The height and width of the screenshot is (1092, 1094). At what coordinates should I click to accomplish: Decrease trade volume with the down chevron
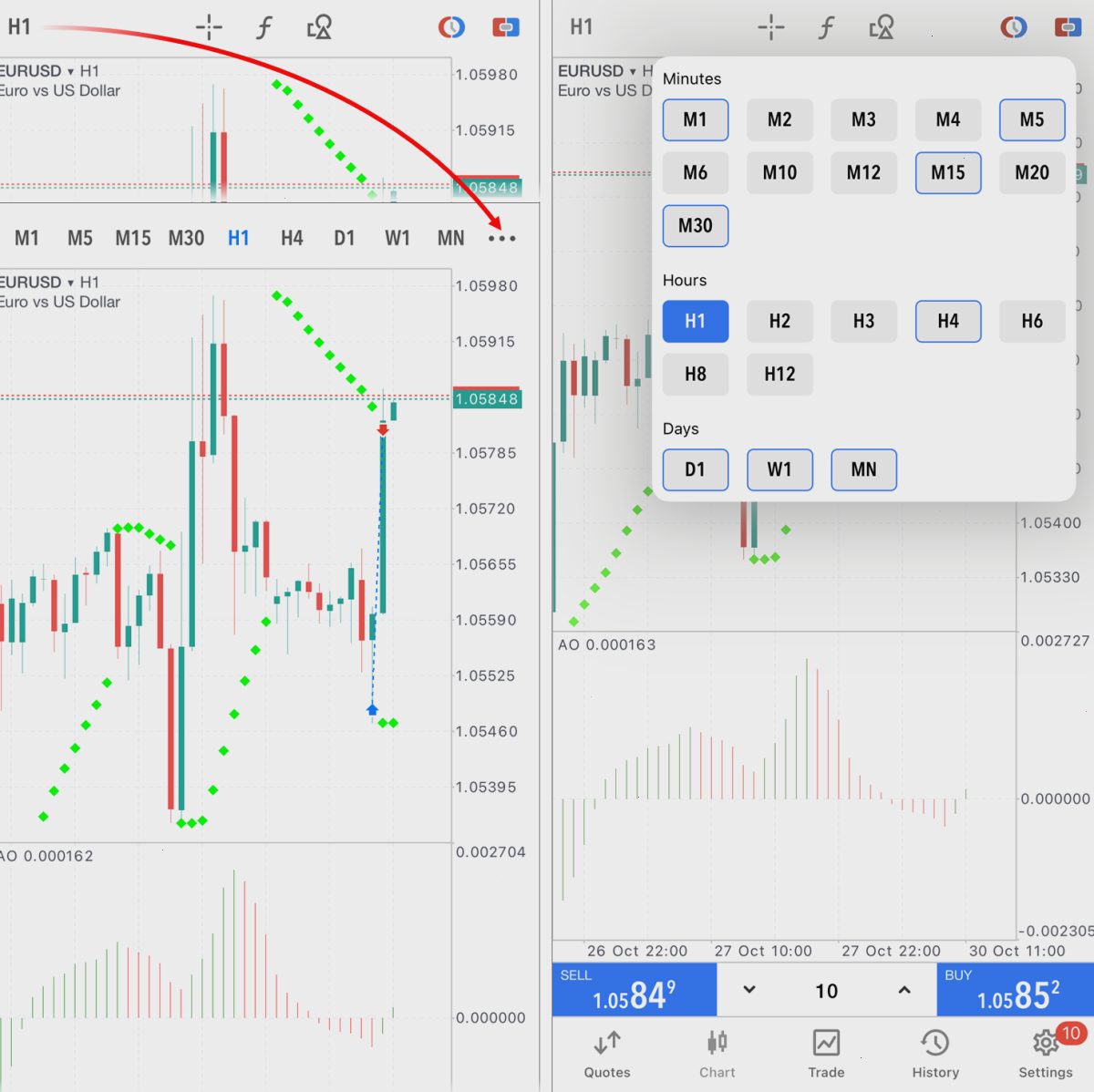pos(749,990)
